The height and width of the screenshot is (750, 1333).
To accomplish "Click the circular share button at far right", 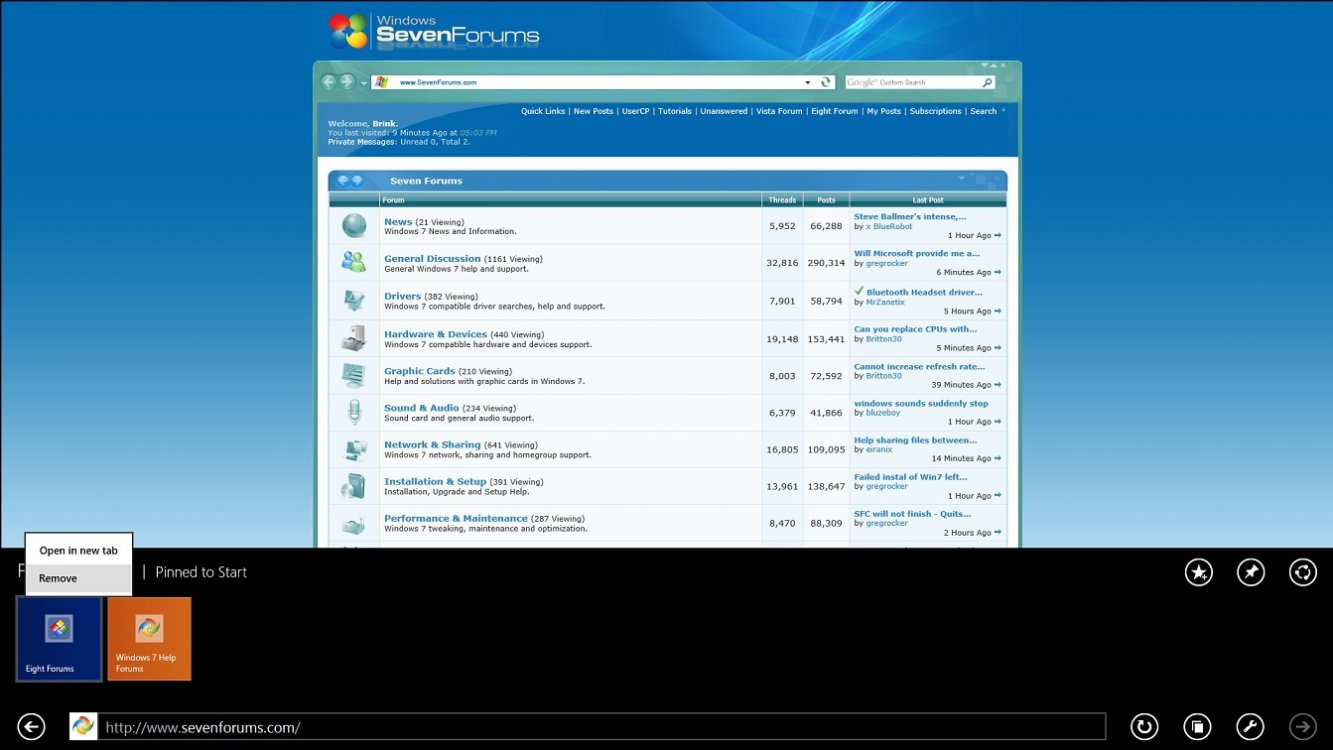I will (x=1303, y=572).
